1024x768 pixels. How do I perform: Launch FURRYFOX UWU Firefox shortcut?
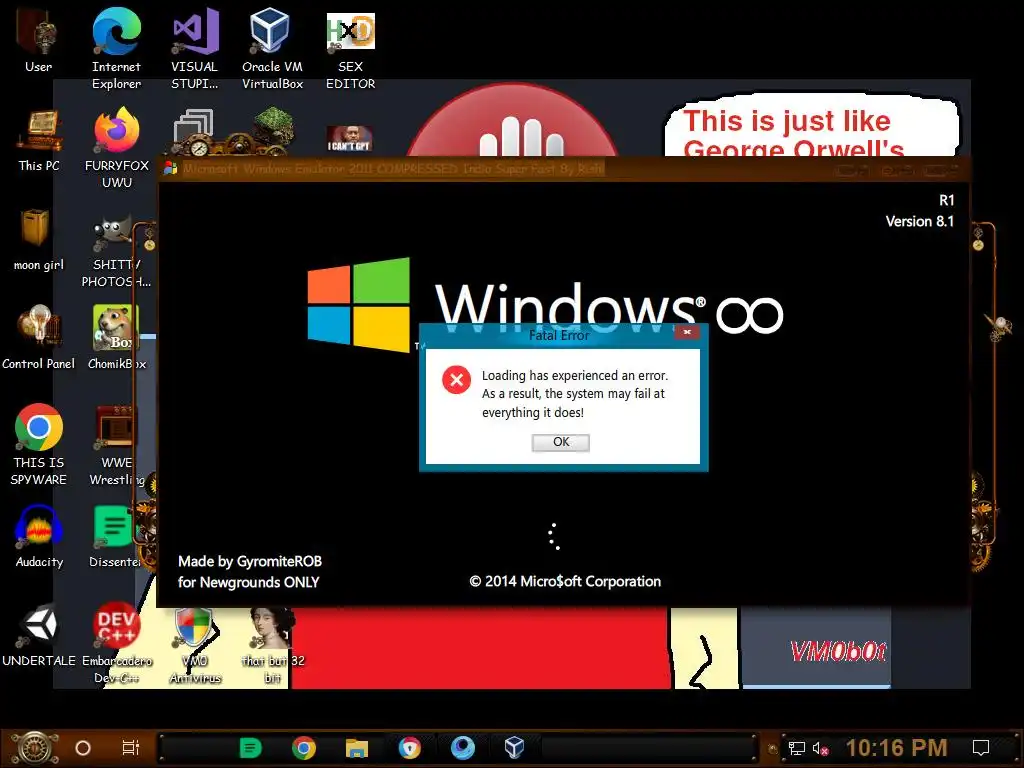click(x=117, y=147)
